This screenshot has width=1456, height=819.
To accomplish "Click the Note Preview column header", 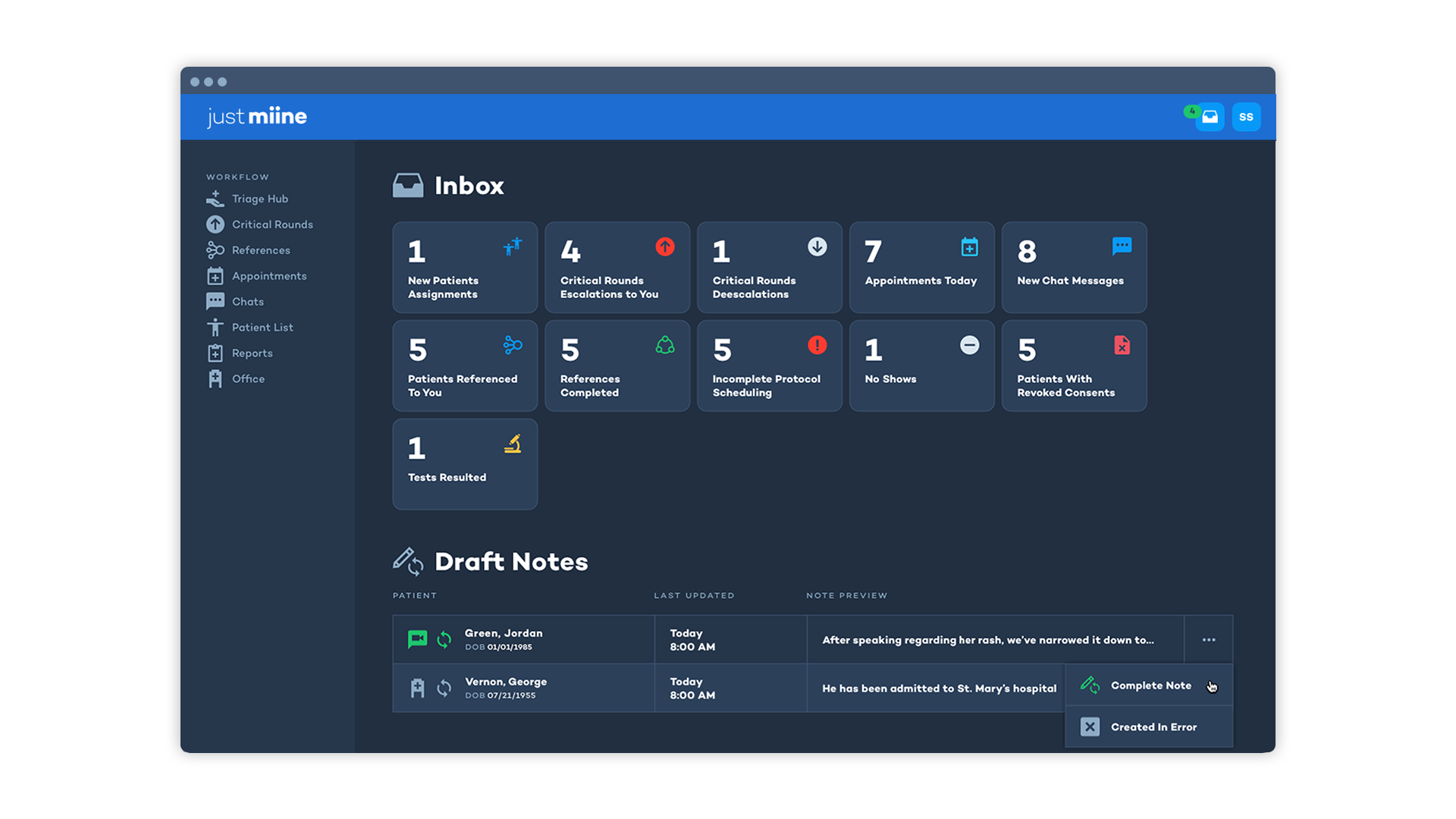I will [846, 595].
